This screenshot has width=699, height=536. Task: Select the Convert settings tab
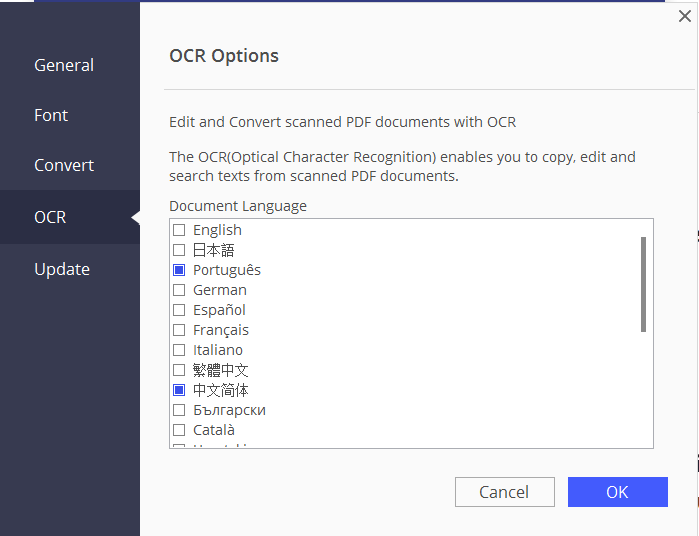click(64, 165)
